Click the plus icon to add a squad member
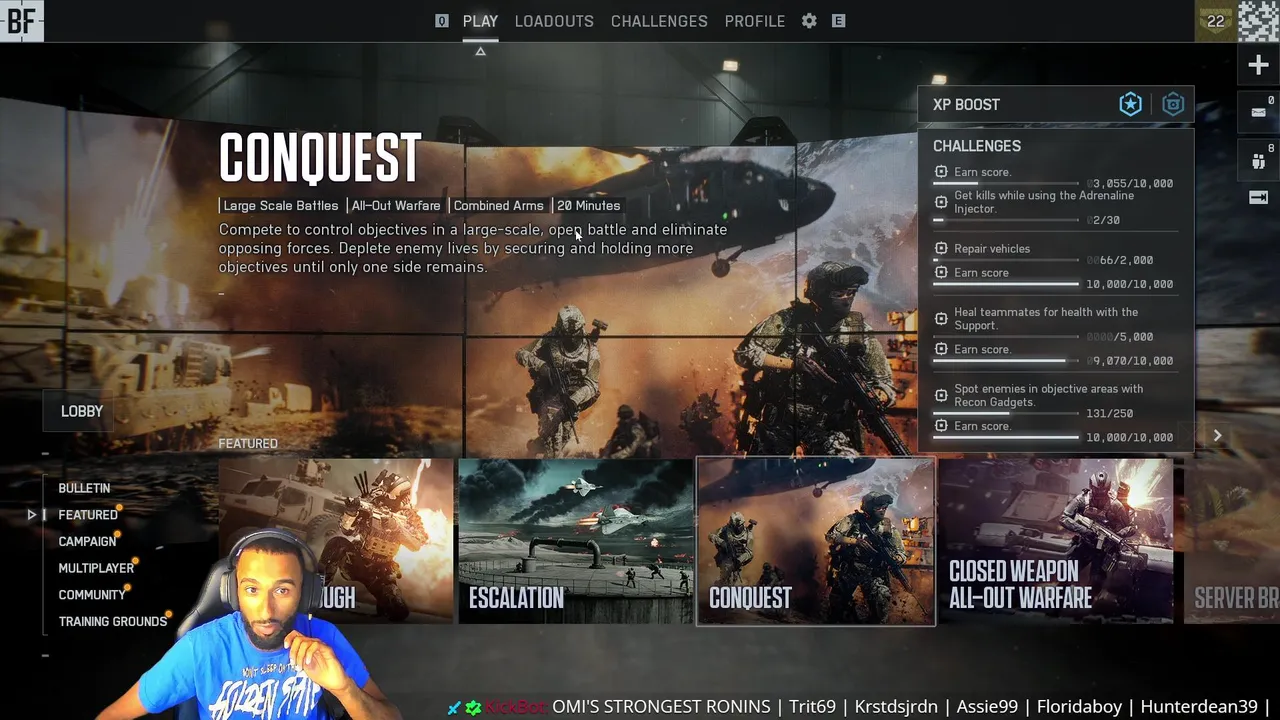Viewport: 1280px width, 720px height. [1258, 66]
